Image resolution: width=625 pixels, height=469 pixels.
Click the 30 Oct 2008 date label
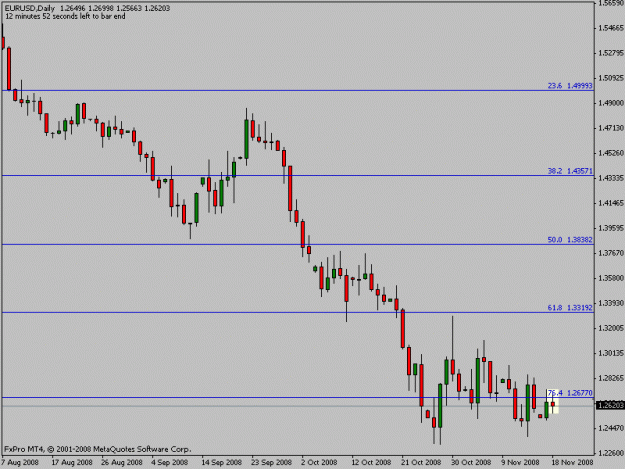471,463
